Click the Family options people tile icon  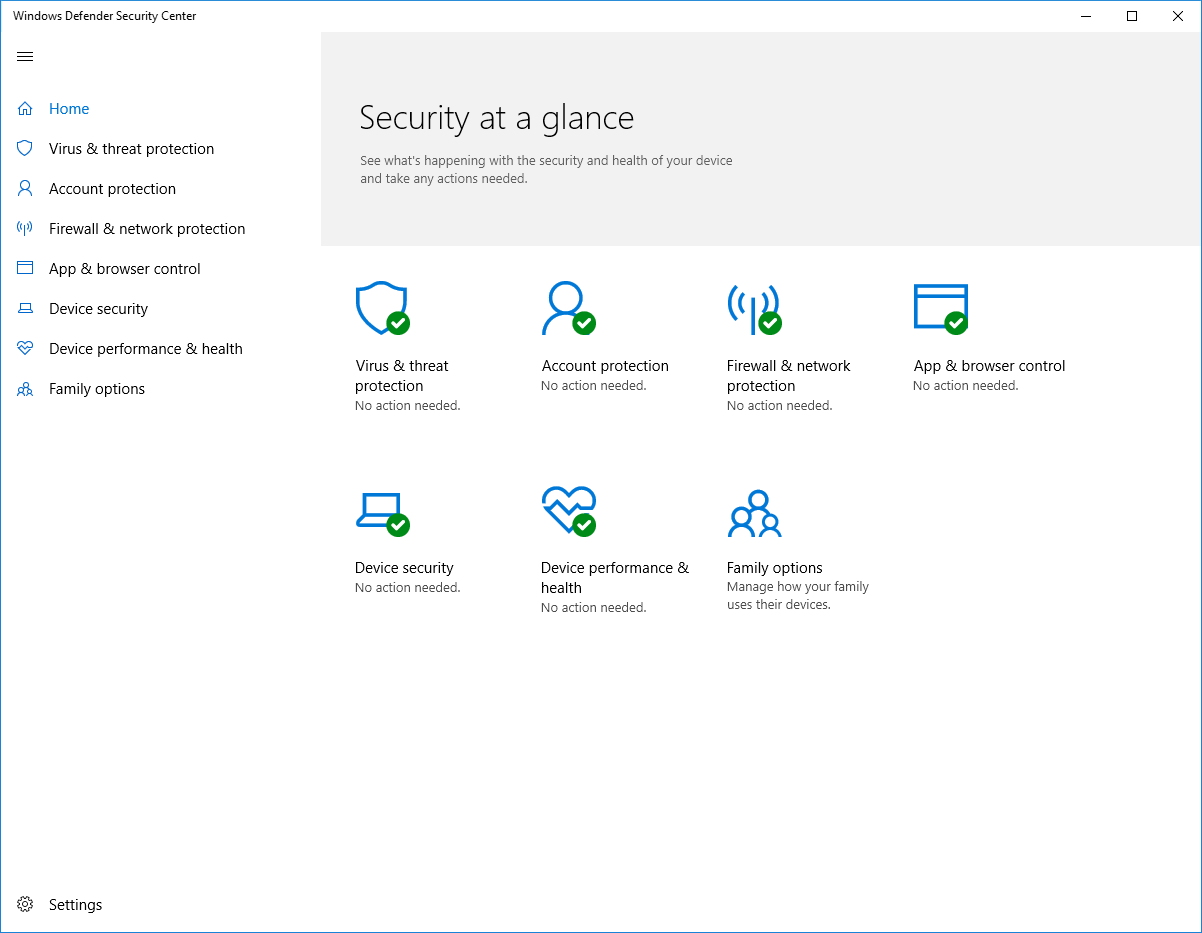754,514
